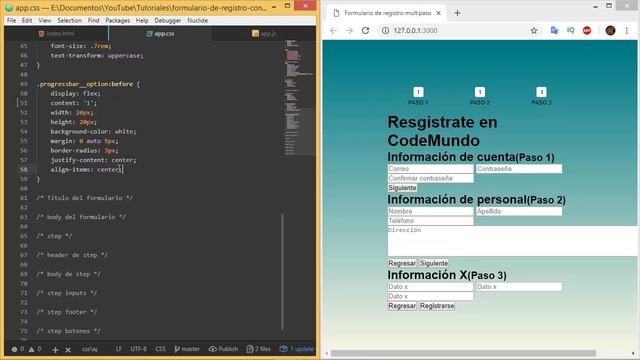This screenshot has width=640, height=360.
Task: Click the 'content: '1';' line in editor
Action: pyautogui.click(x=74, y=103)
